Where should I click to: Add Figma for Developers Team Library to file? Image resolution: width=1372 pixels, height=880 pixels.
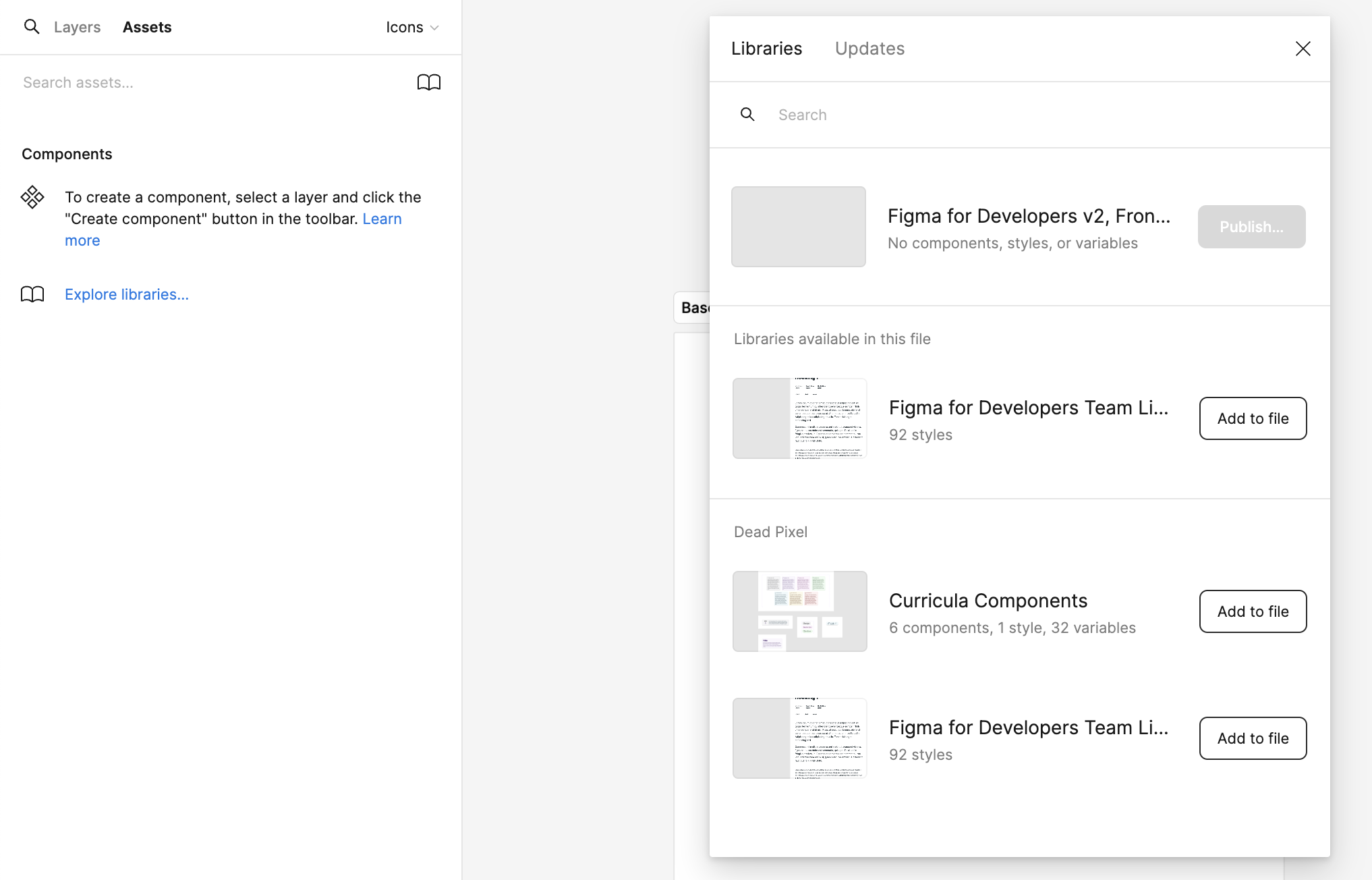(x=1252, y=418)
